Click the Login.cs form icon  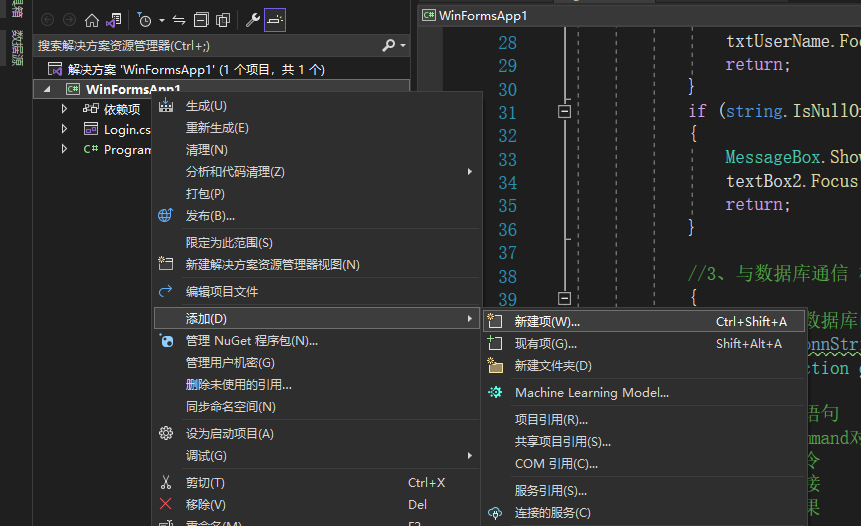pos(91,129)
